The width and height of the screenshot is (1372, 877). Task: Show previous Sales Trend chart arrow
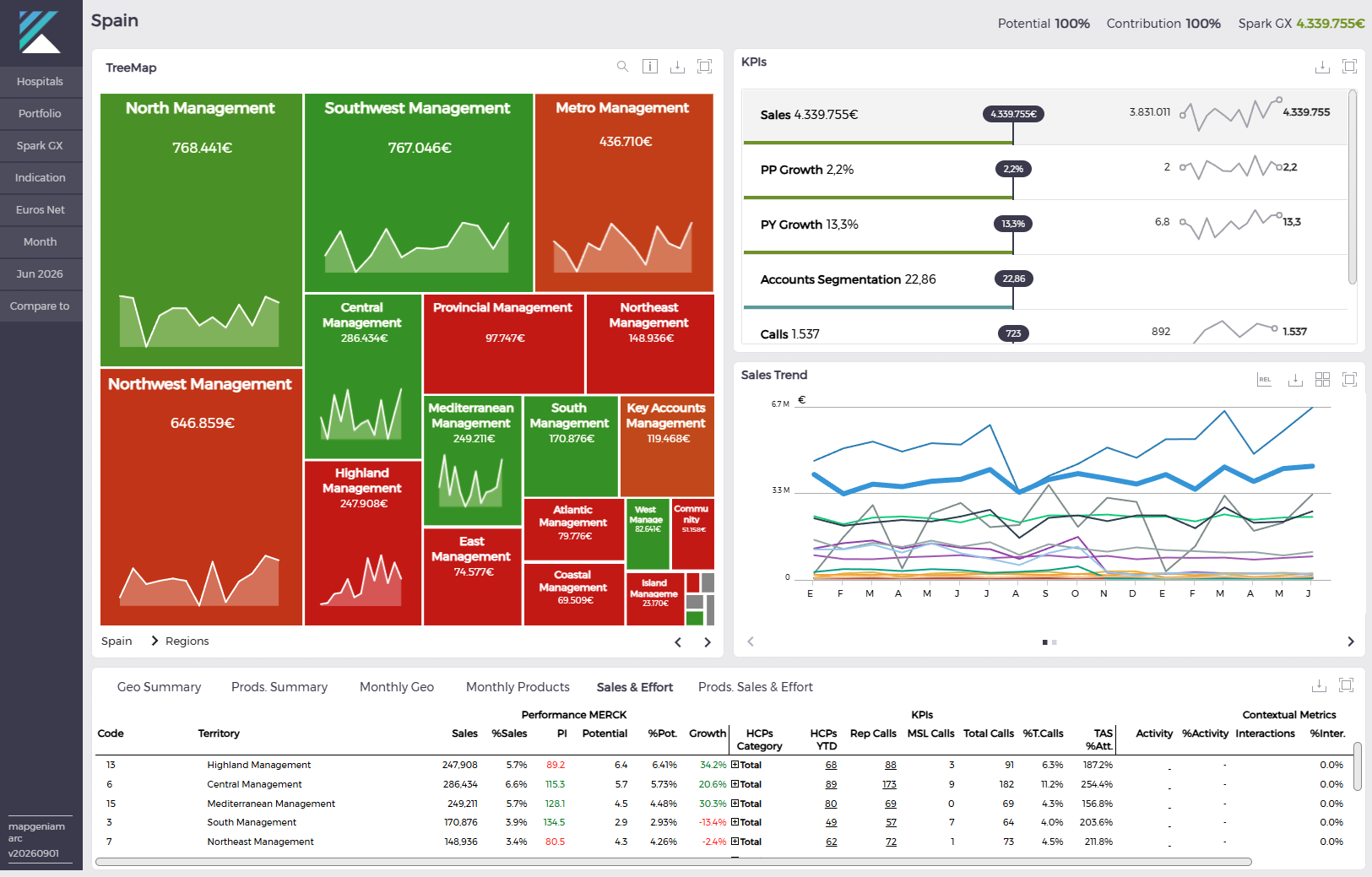pos(750,642)
